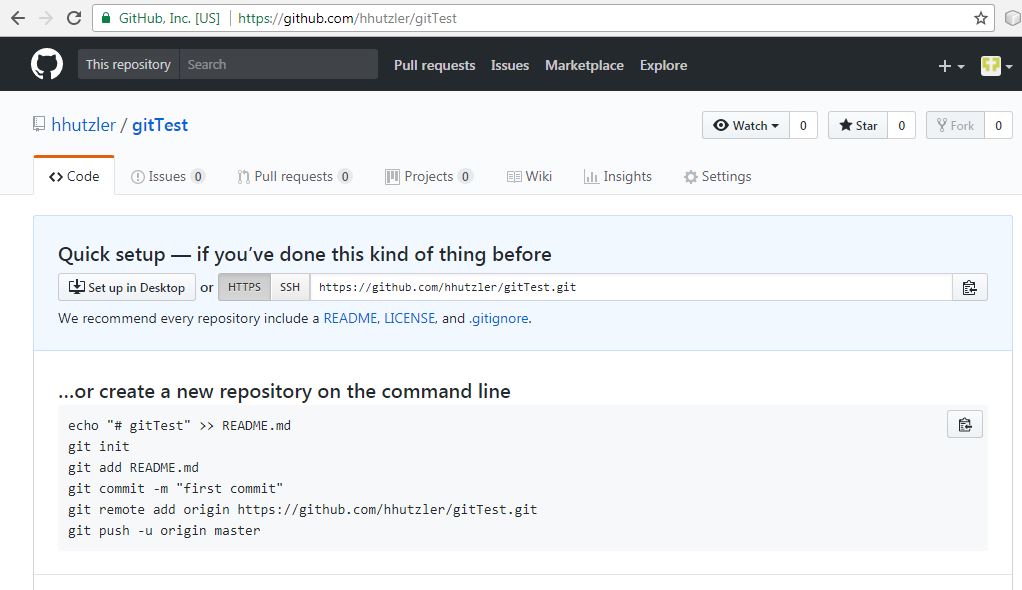Screen dimensions: 1022x590
Task: Click the Watch count of 0
Action: pos(803,125)
